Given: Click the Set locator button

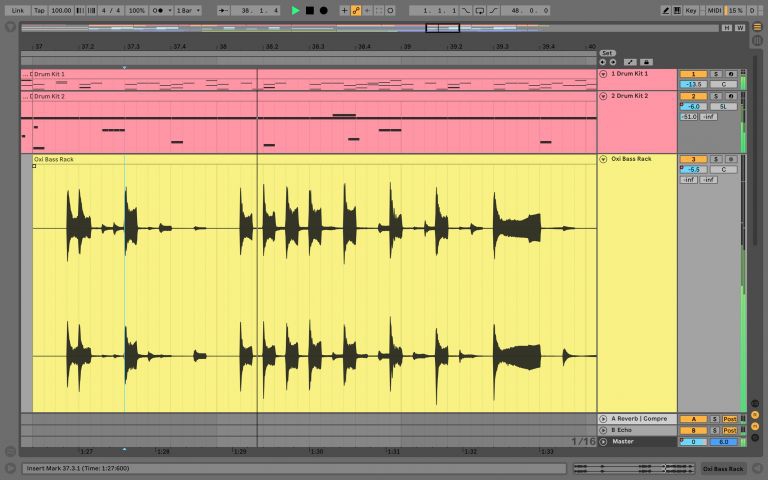Looking at the screenshot, I should (x=607, y=53).
